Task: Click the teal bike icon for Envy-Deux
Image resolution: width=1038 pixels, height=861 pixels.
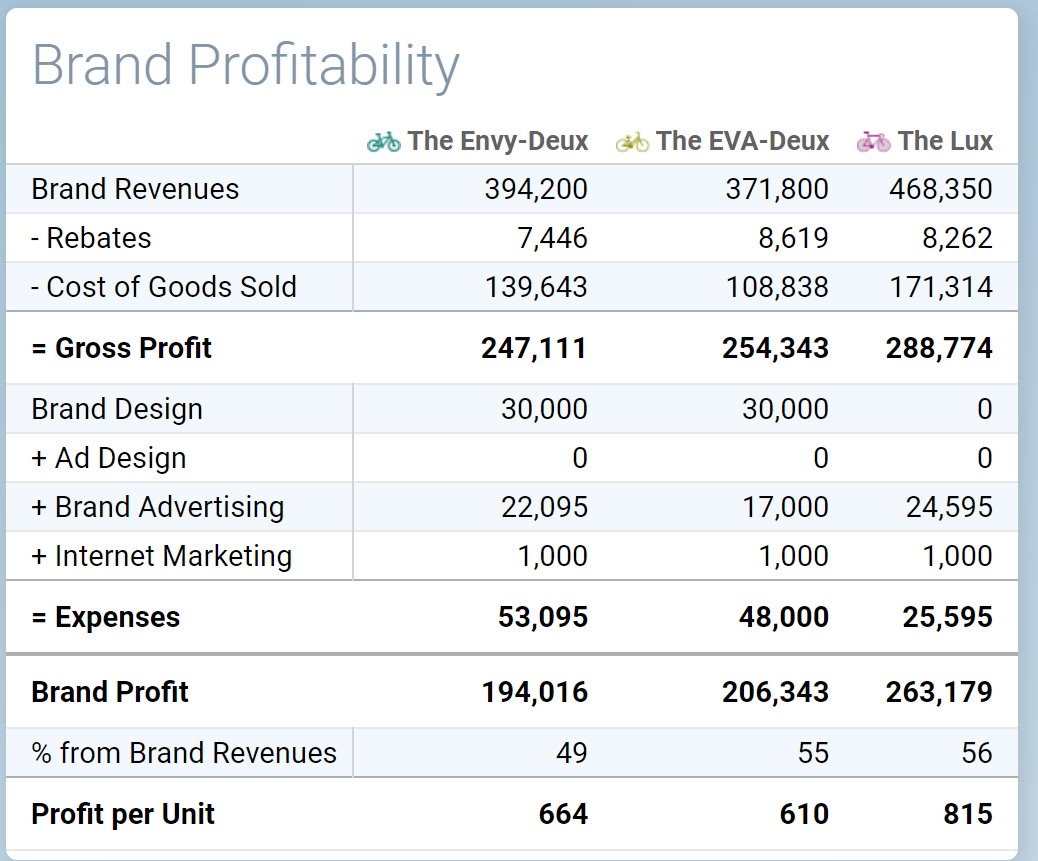Action: (383, 142)
